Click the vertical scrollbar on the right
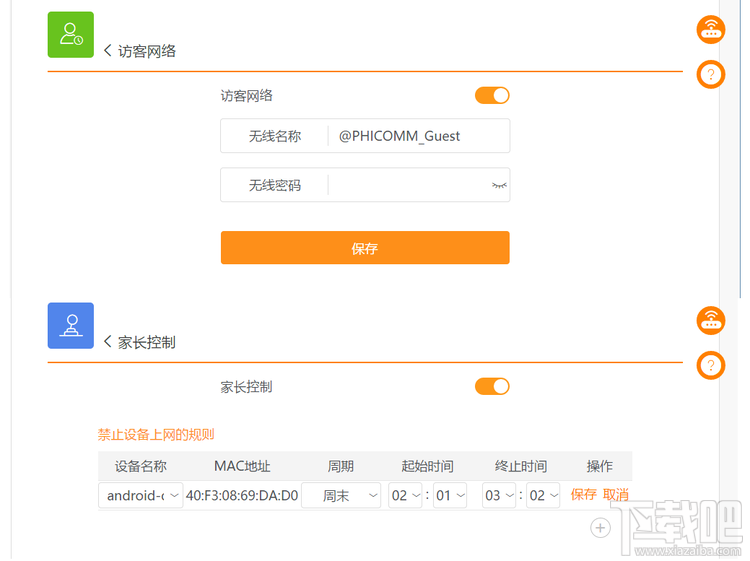Screen dimensions: 750x561 coord(740,149)
